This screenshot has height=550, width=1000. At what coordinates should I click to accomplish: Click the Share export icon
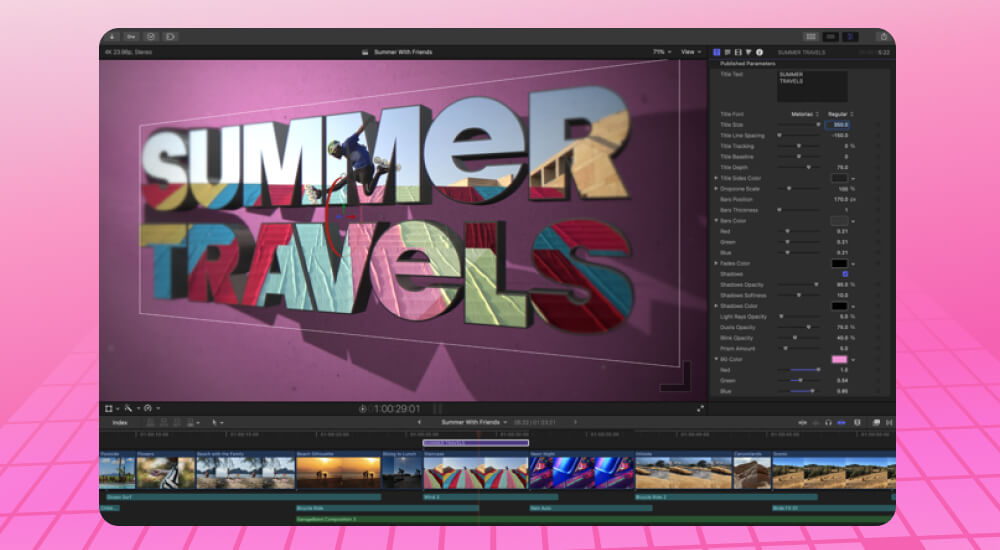point(883,37)
